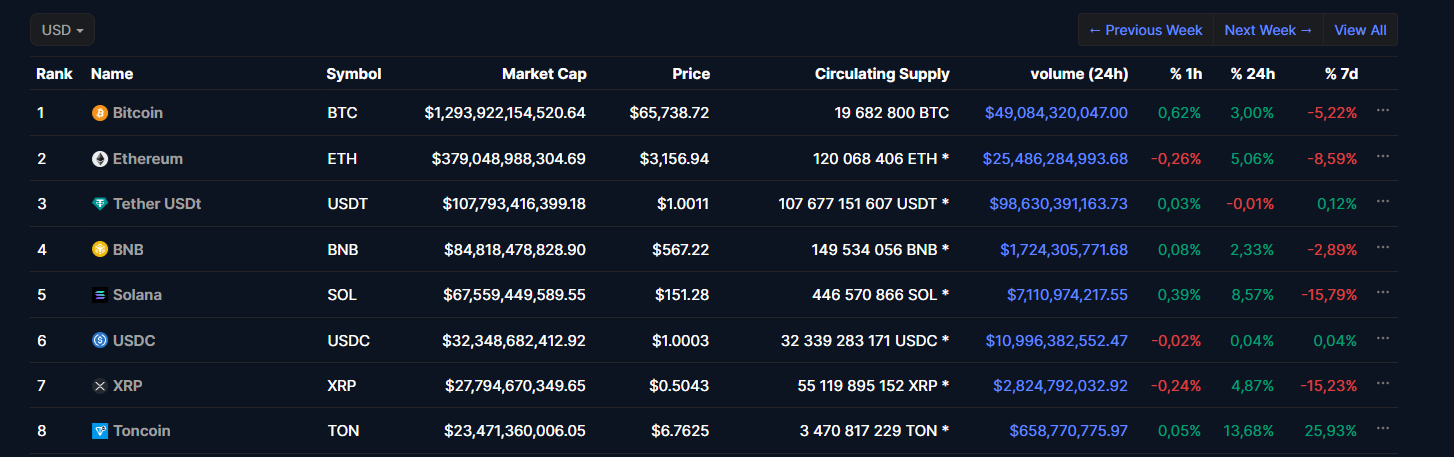Go to Previous Week
This screenshot has width=1454, height=457.
click(x=1146, y=30)
